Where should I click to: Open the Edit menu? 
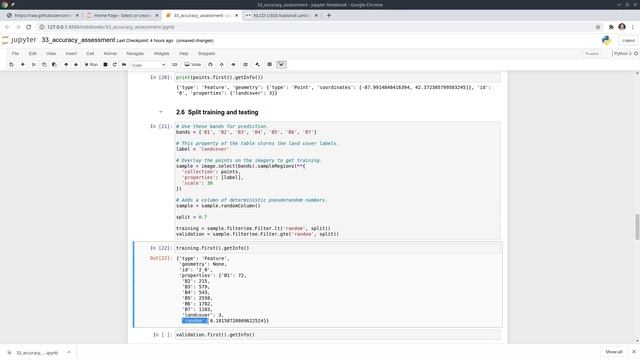[33, 53]
